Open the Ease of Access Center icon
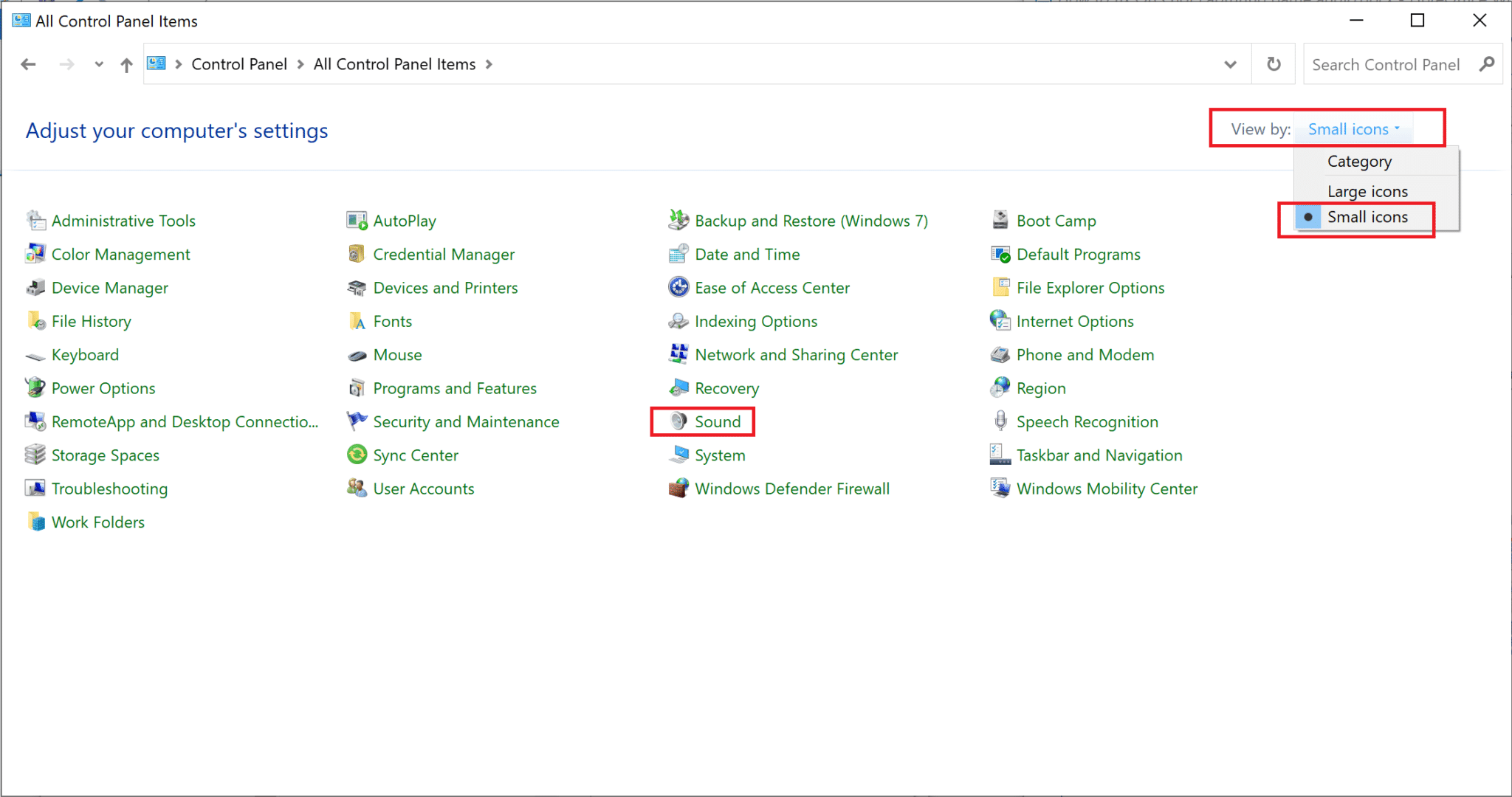 click(x=678, y=288)
